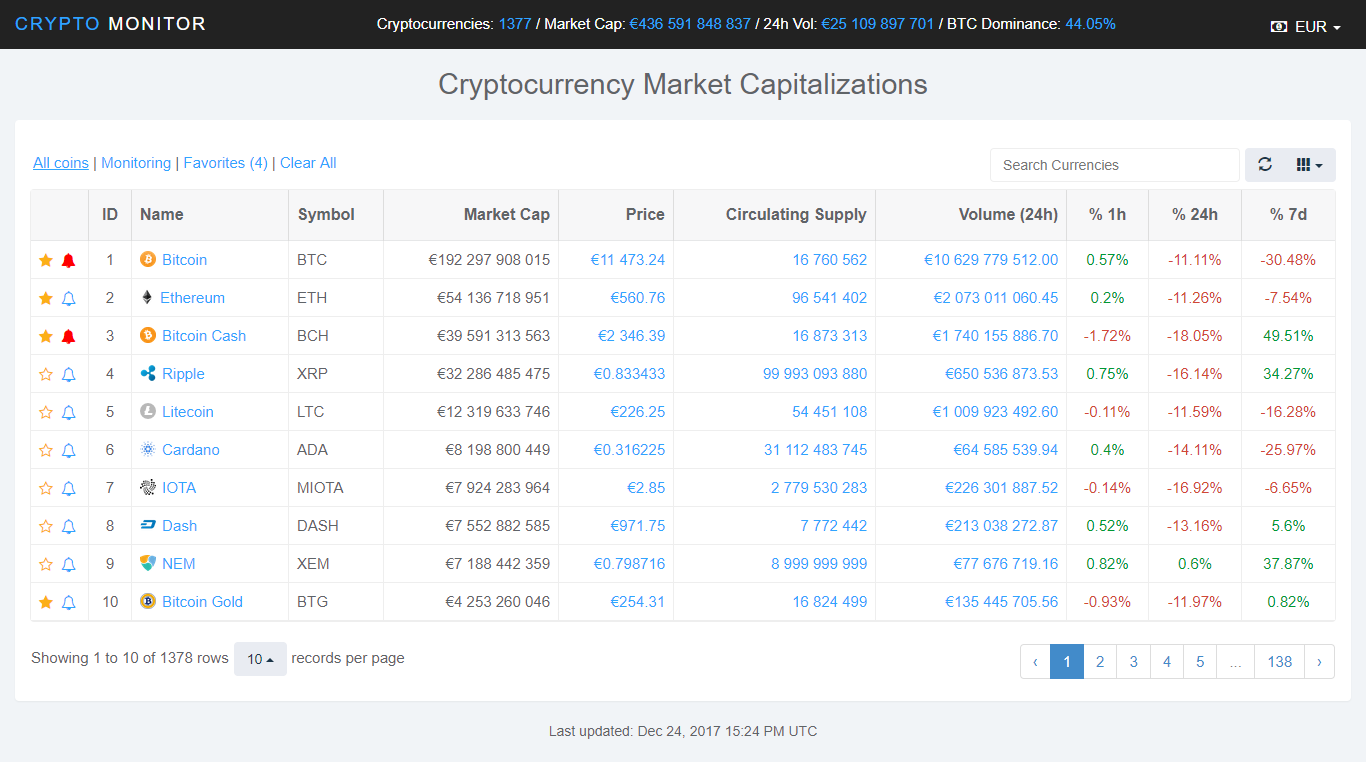Open the Bitcoin Gold name link
The width and height of the screenshot is (1366, 762).
pyautogui.click(x=203, y=602)
